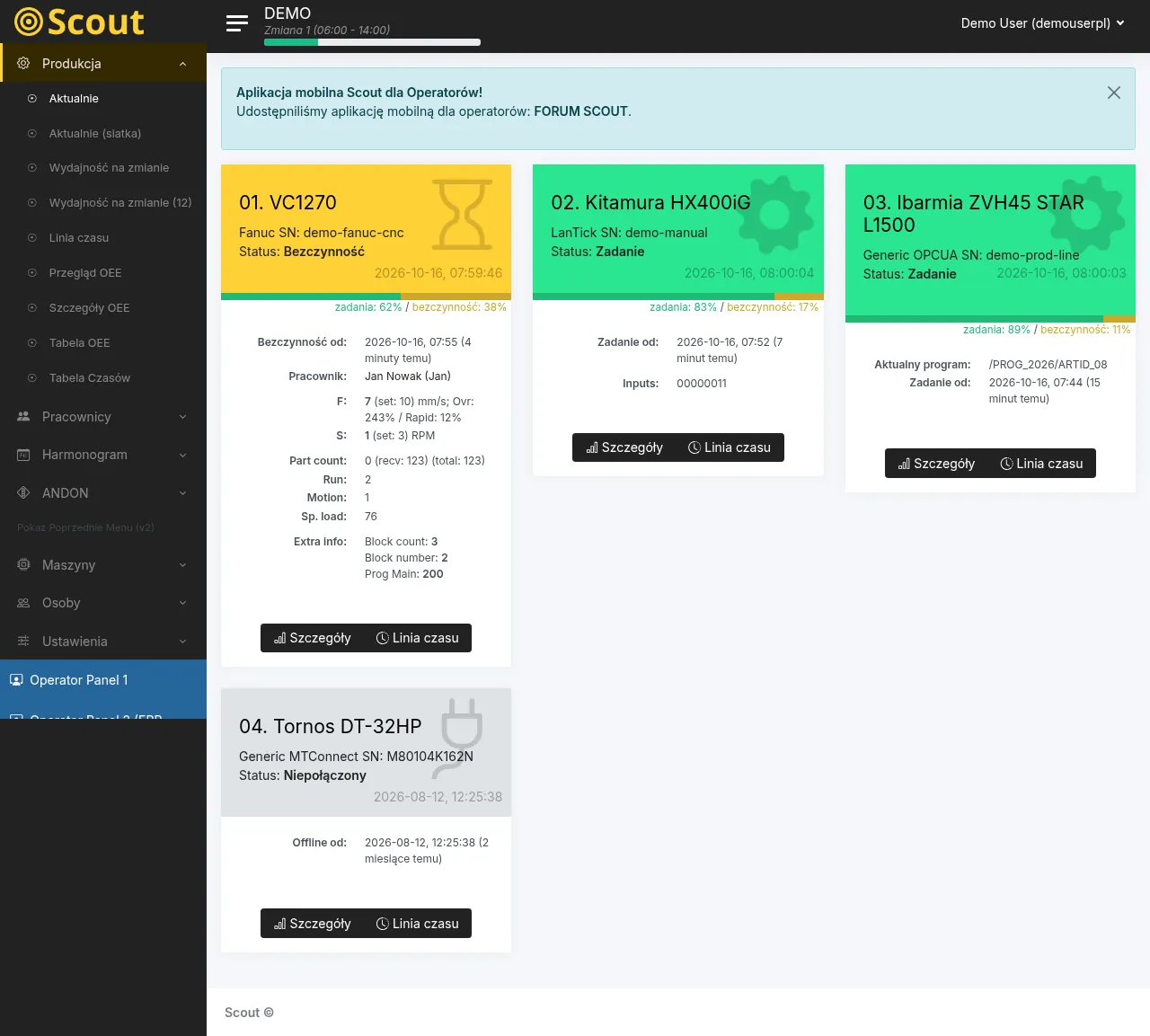Open the Demo User account dropdown
The width and height of the screenshot is (1150, 1036).
(x=1043, y=23)
